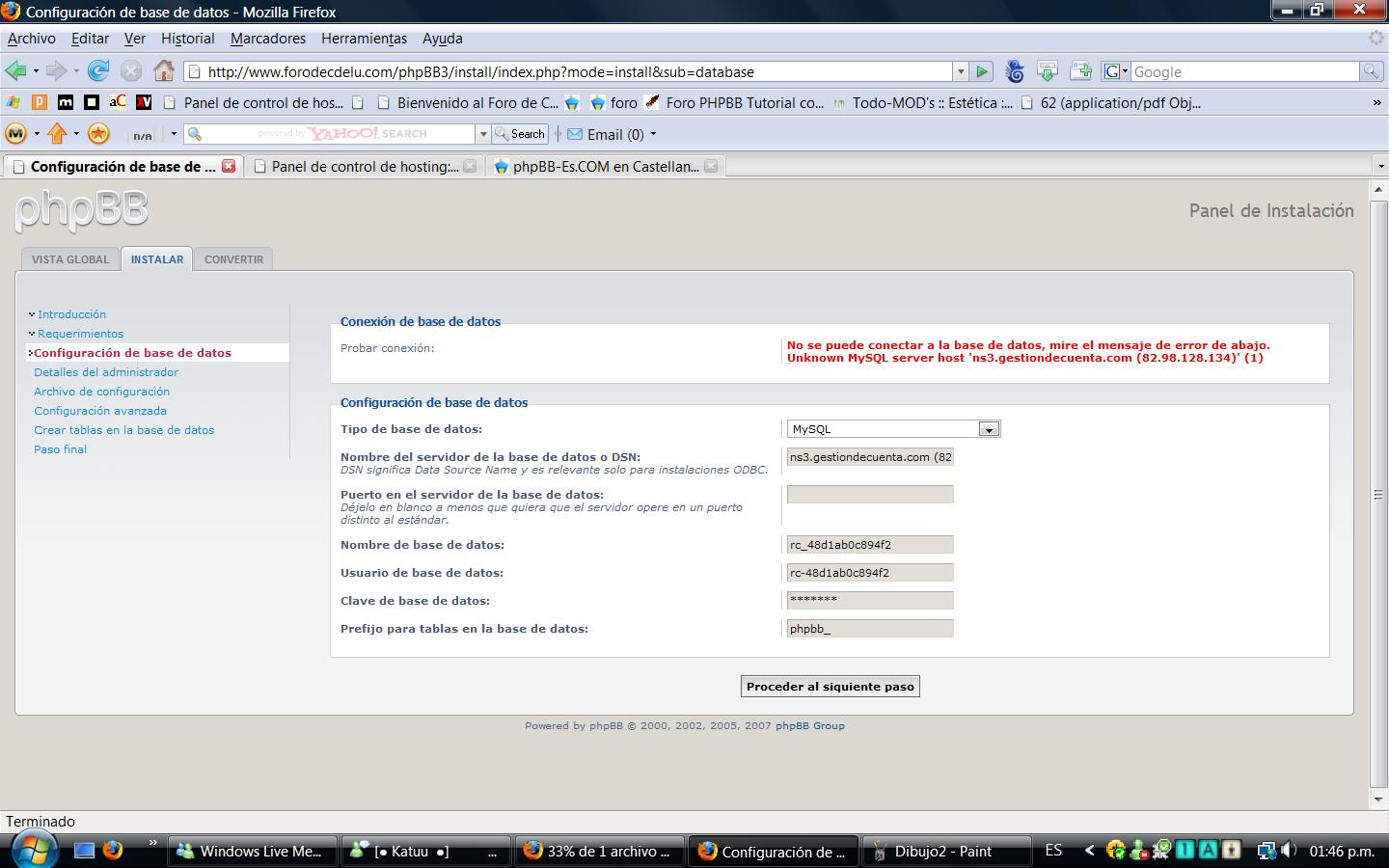This screenshot has height=868, width=1389.
Task: Switch to the CONVERTIR tab
Action: pyautogui.click(x=233, y=259)
